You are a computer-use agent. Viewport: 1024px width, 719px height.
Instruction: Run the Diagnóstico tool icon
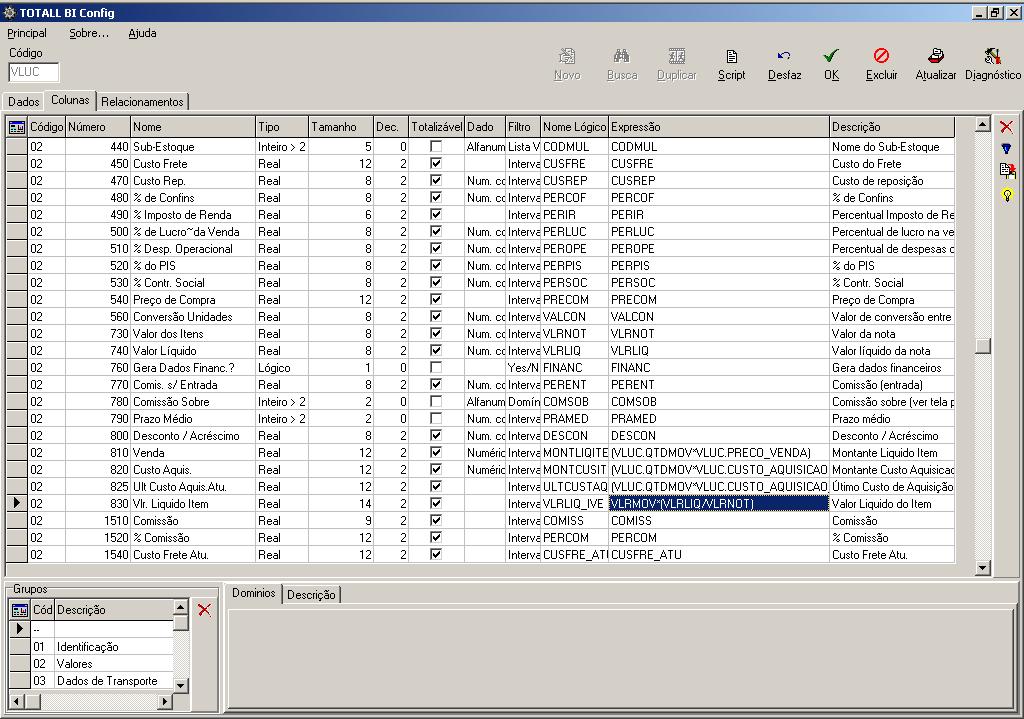(x=993, y=56)
